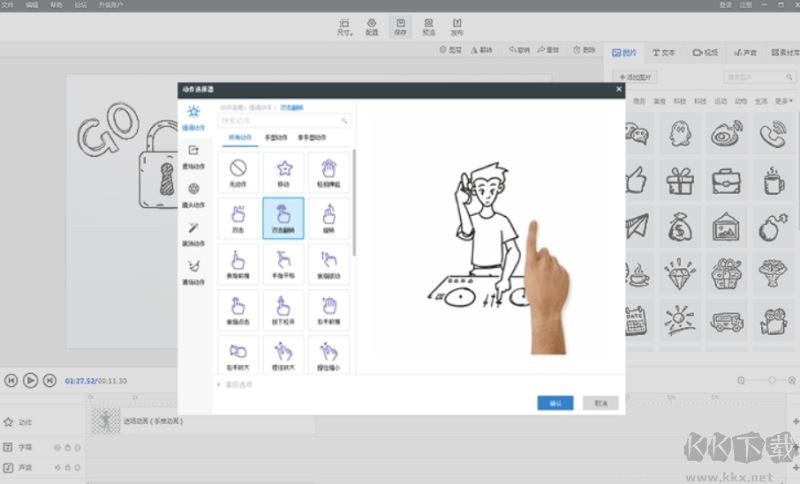The height and width of the screenshot is (484, 800).
Task: Click the Preview icon in top toolbar
Action: click(429, 27)
